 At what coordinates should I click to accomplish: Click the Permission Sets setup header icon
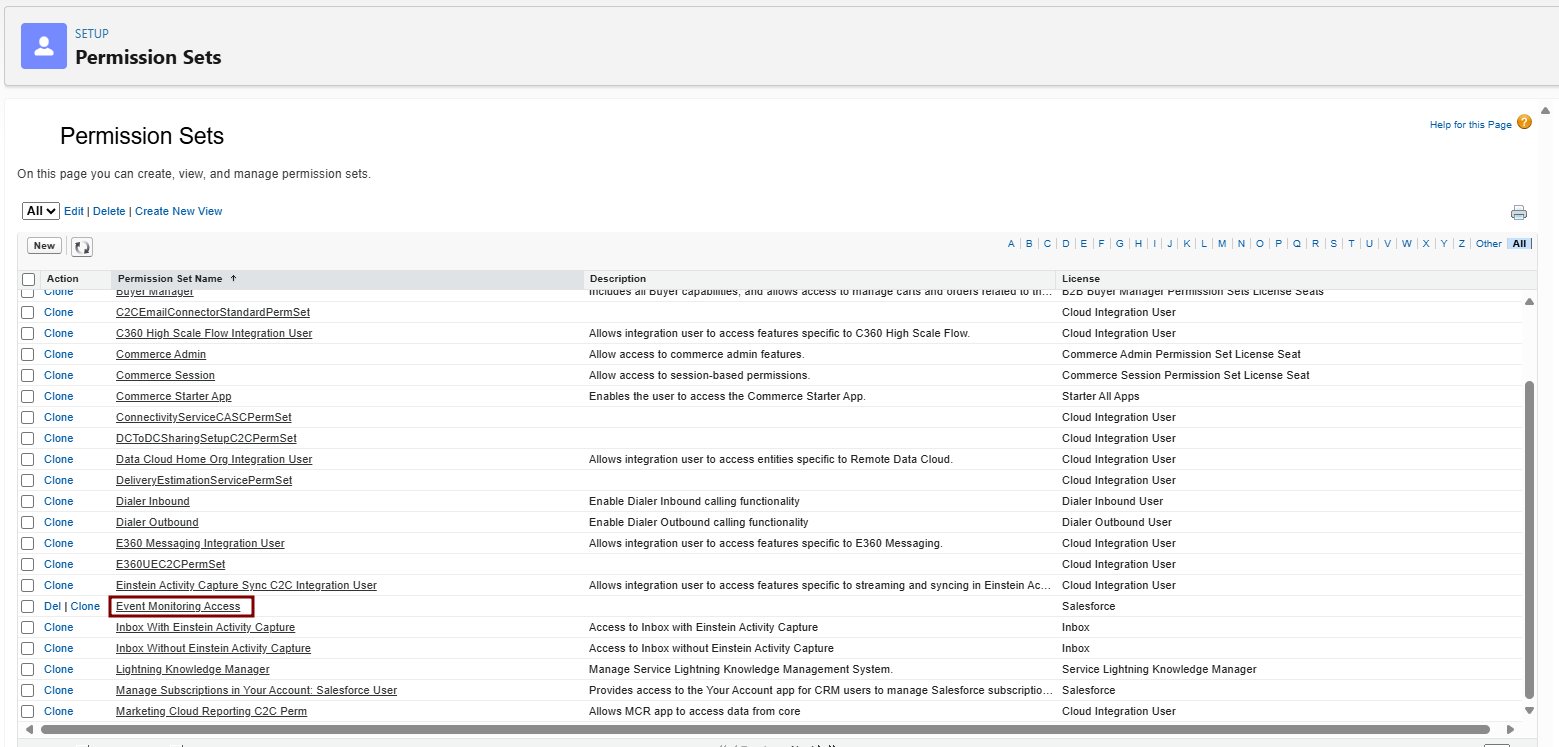click(44, 46)
